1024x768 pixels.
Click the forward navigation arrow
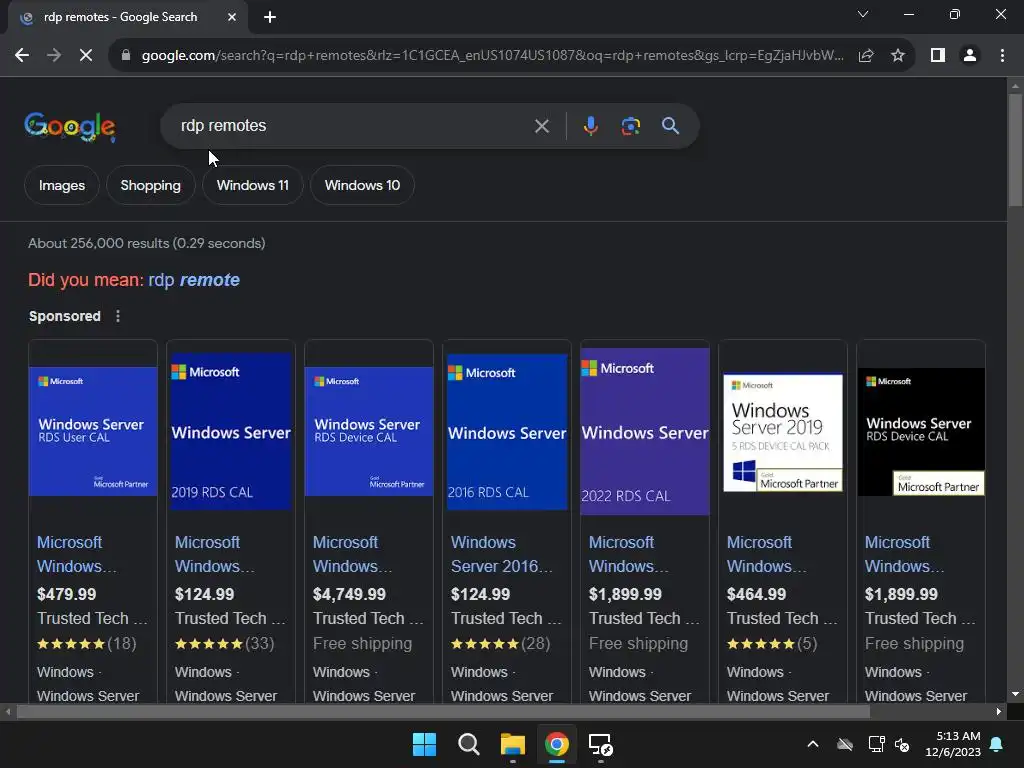click(54, 56)
